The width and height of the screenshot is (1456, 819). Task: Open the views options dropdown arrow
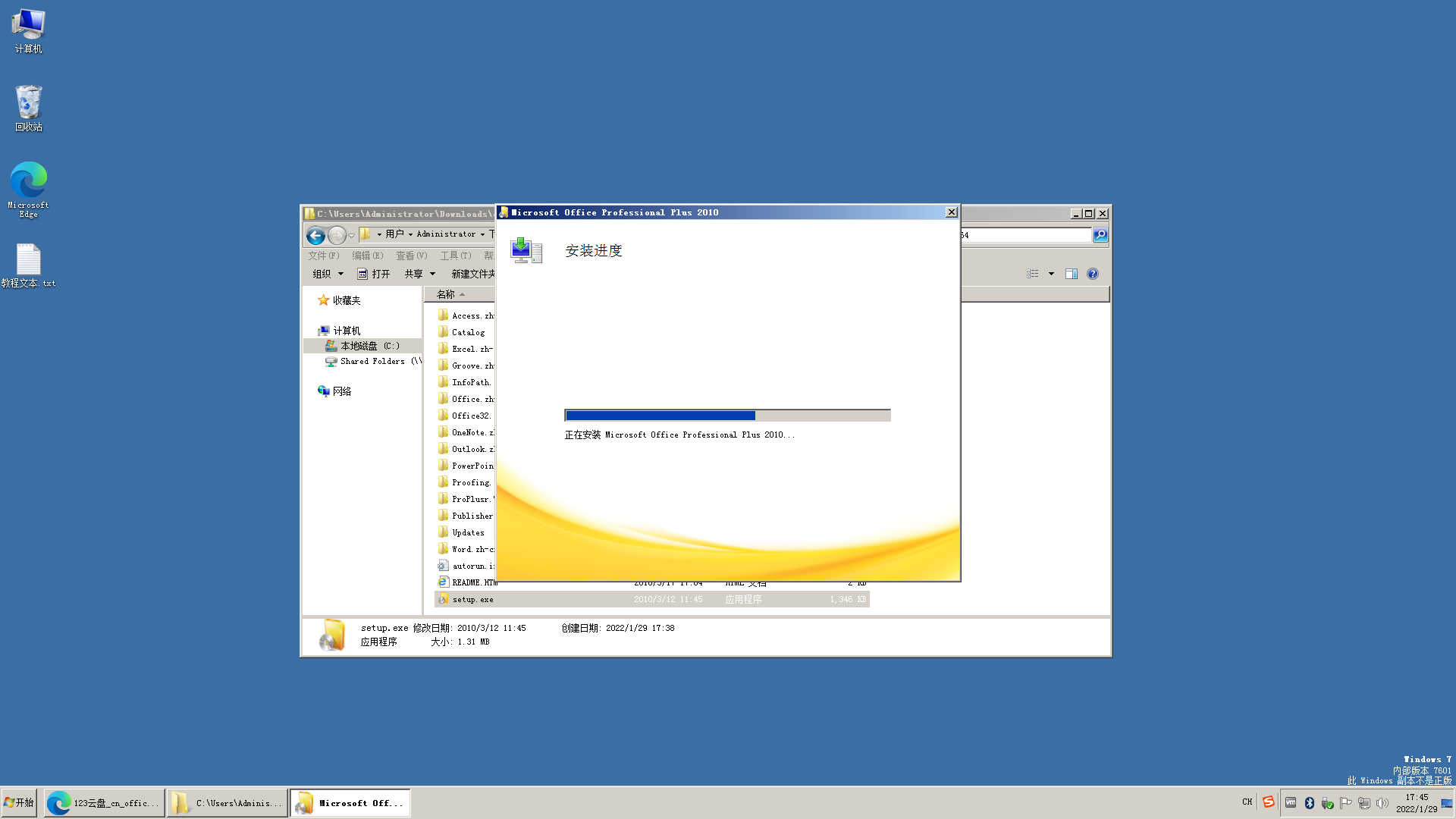pos(1051,274)
